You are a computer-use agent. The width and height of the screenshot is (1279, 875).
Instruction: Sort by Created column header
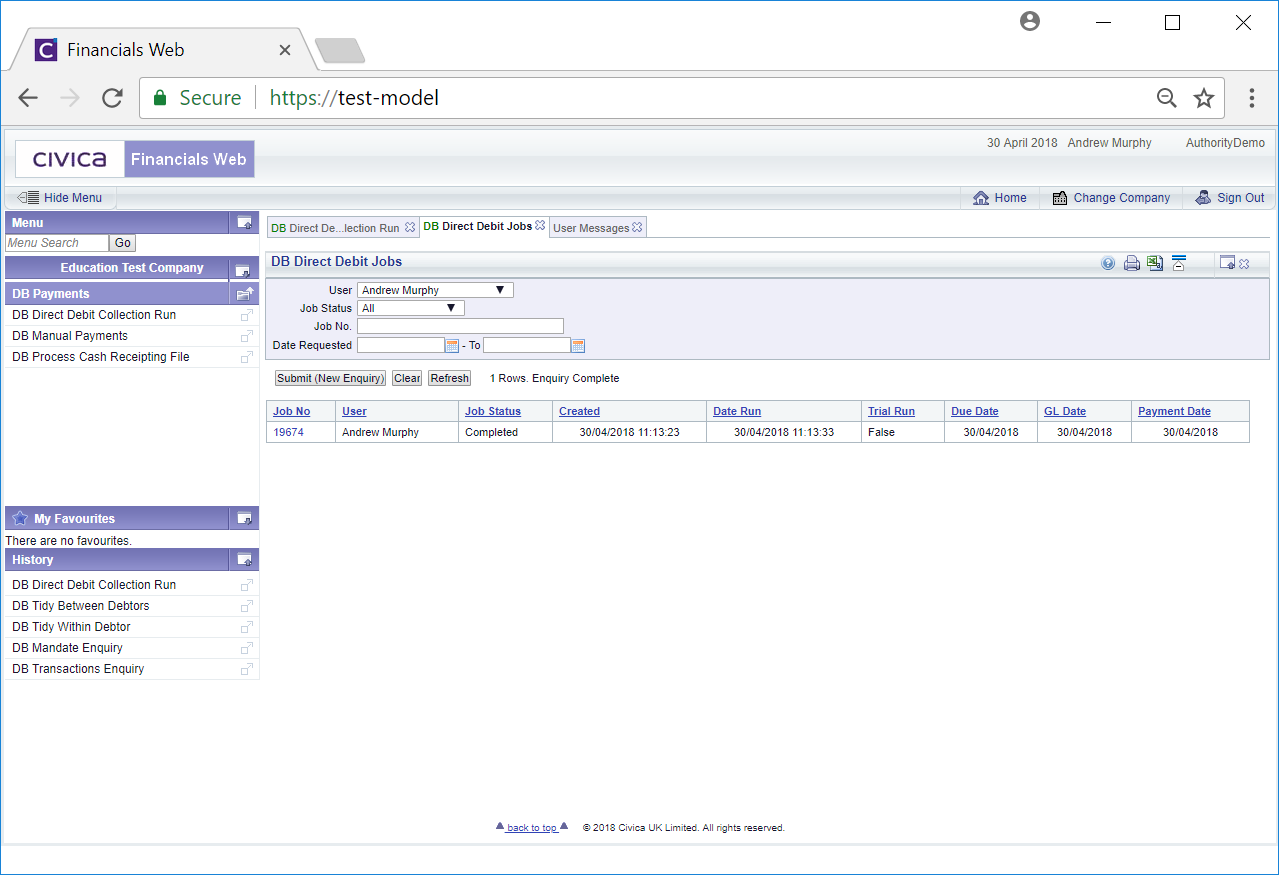pyautogui.click(x=579, y=411)
